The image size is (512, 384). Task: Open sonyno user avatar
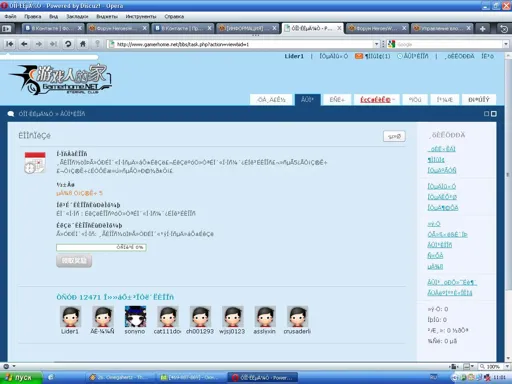click(135, 317)
